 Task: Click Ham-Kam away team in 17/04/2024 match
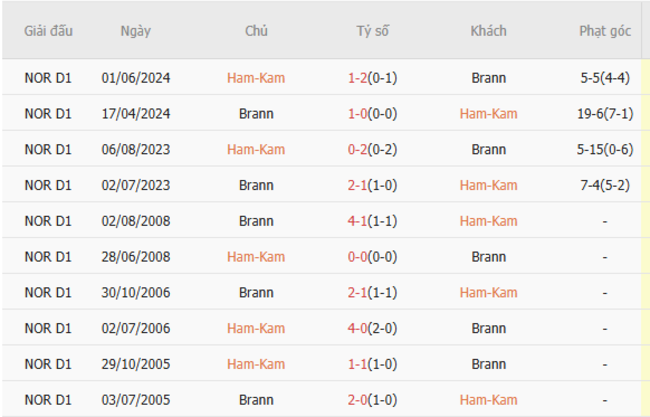pyautogui.click(x=488, y=114)
